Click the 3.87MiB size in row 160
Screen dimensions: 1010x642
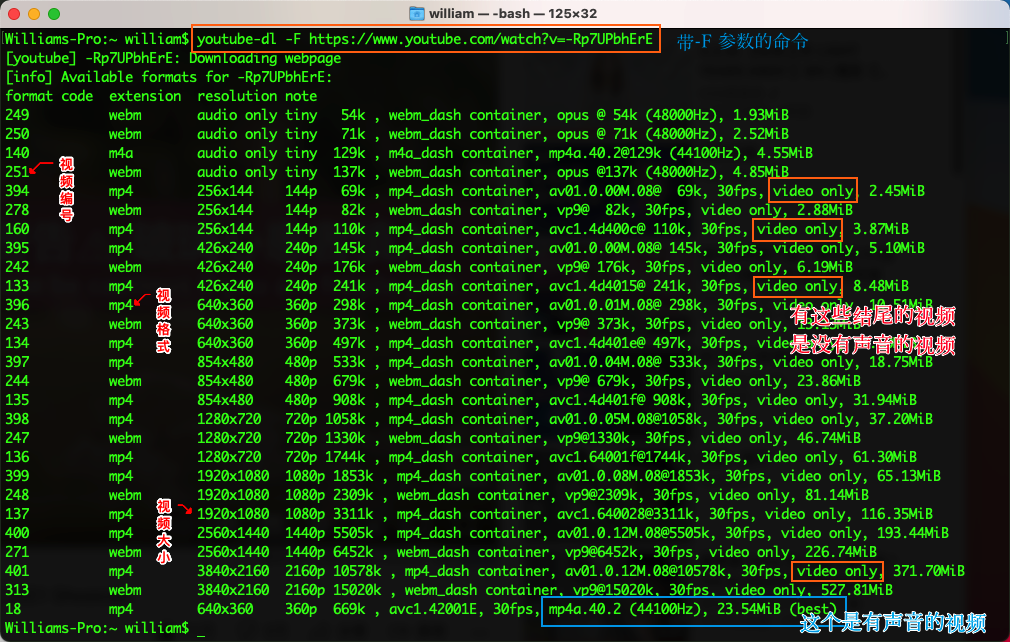pyautogui.click(x=881, y=229)
